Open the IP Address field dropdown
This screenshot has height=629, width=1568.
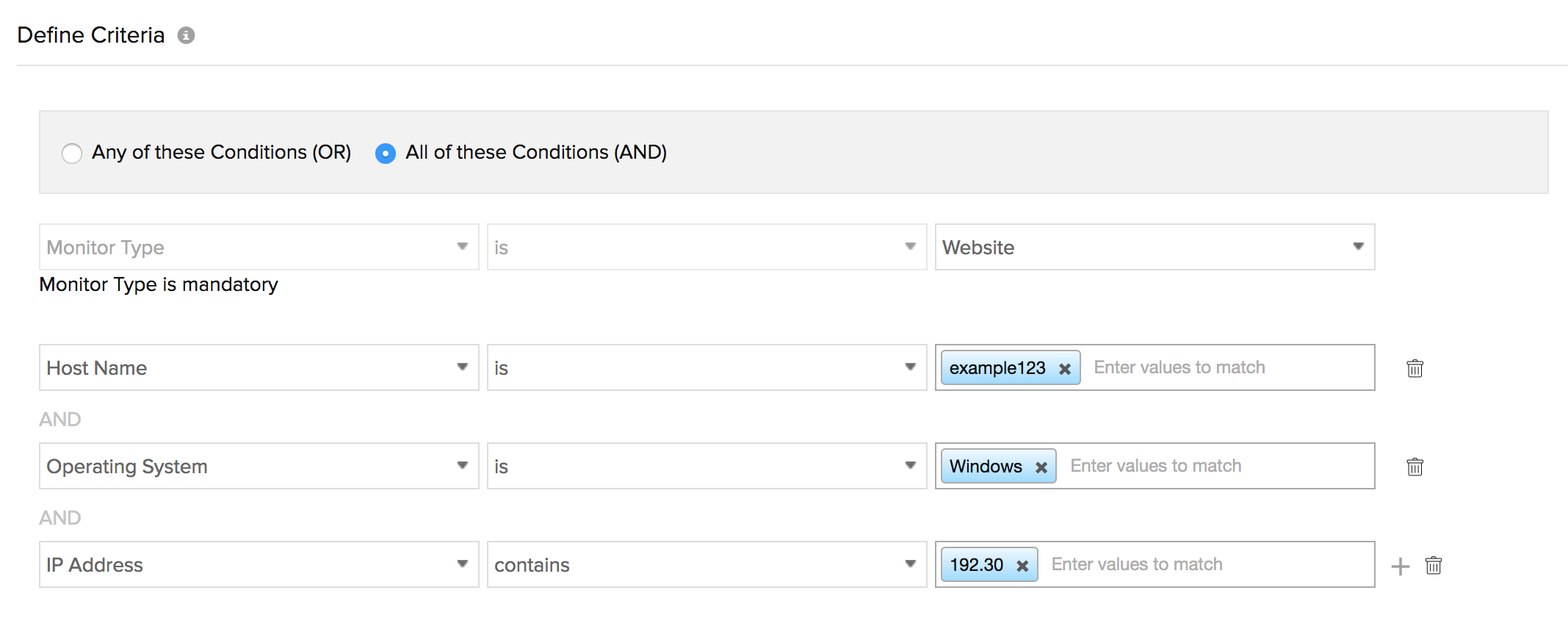click(259, 565)
